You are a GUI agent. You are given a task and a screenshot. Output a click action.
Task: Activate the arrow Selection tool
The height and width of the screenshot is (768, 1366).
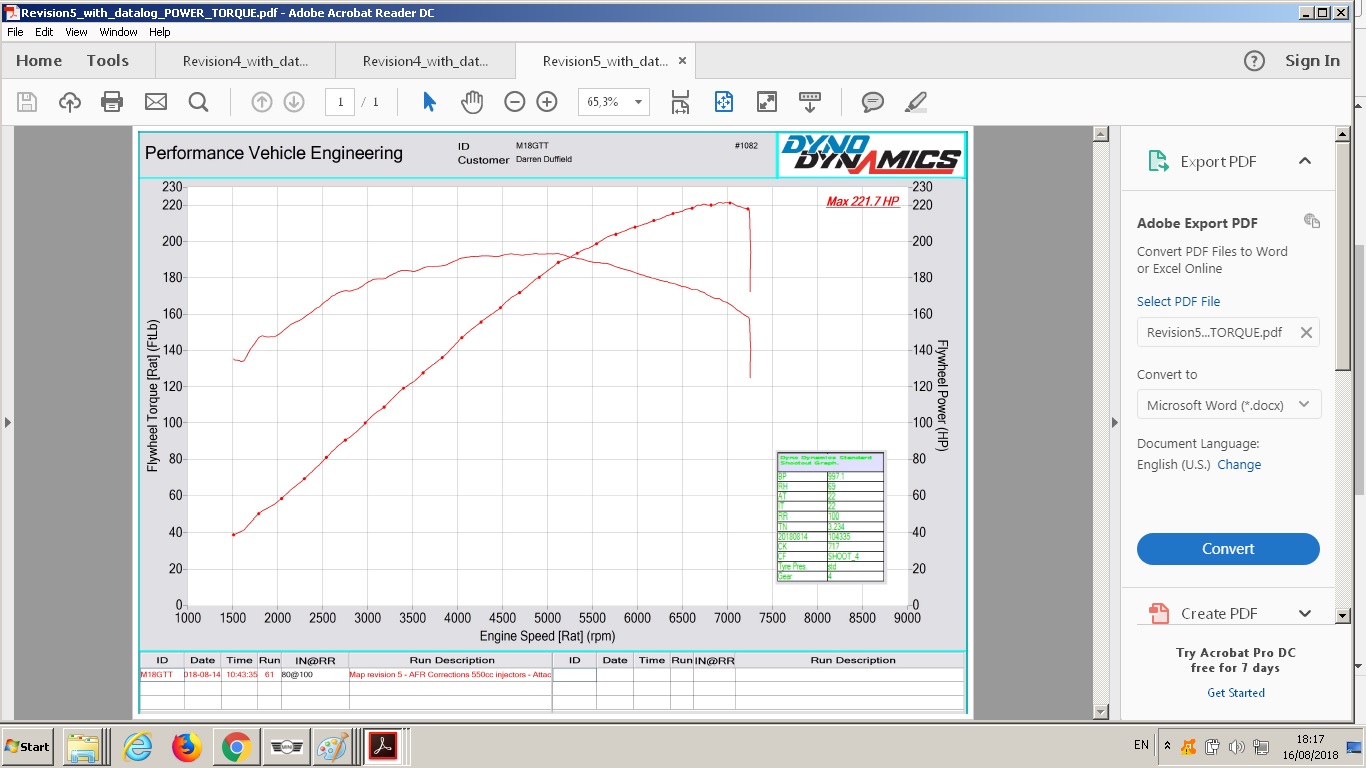[429, 102]
